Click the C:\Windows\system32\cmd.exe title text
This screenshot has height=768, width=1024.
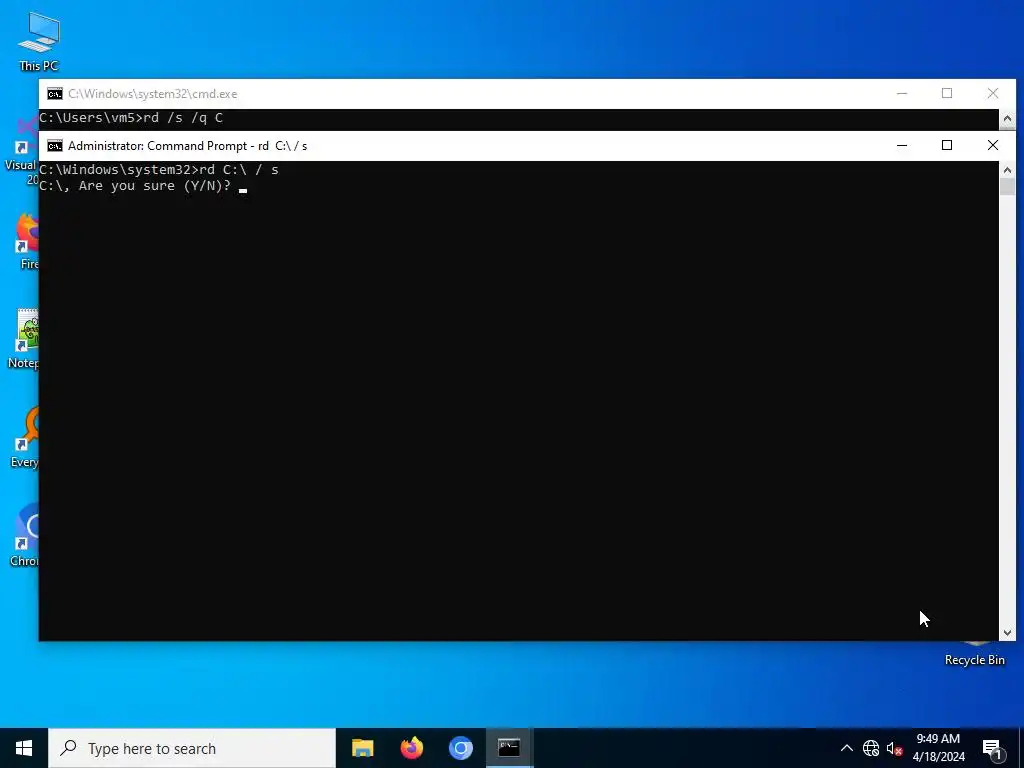(x=153, y=94)
